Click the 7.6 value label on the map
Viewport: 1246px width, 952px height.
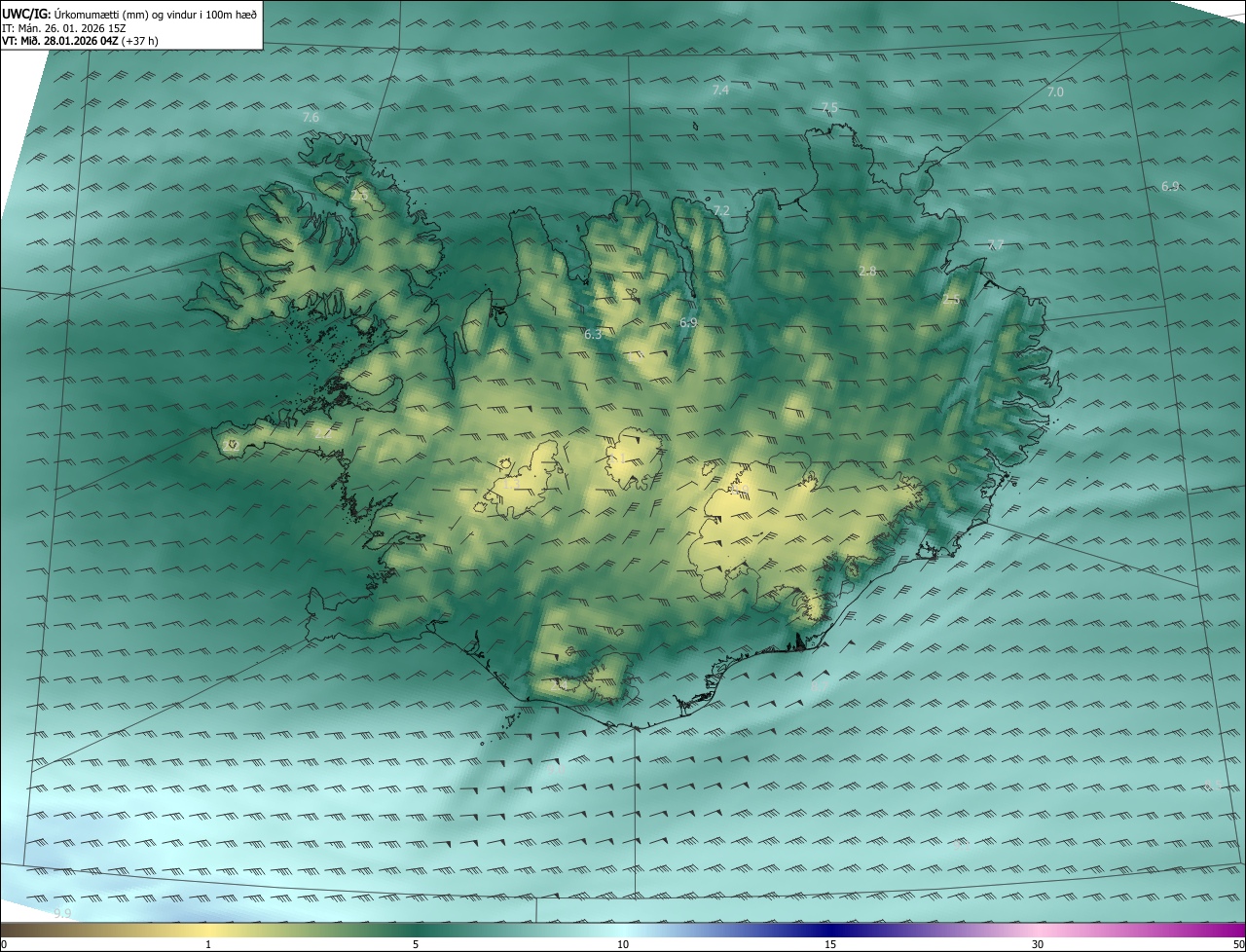point(311,117)
